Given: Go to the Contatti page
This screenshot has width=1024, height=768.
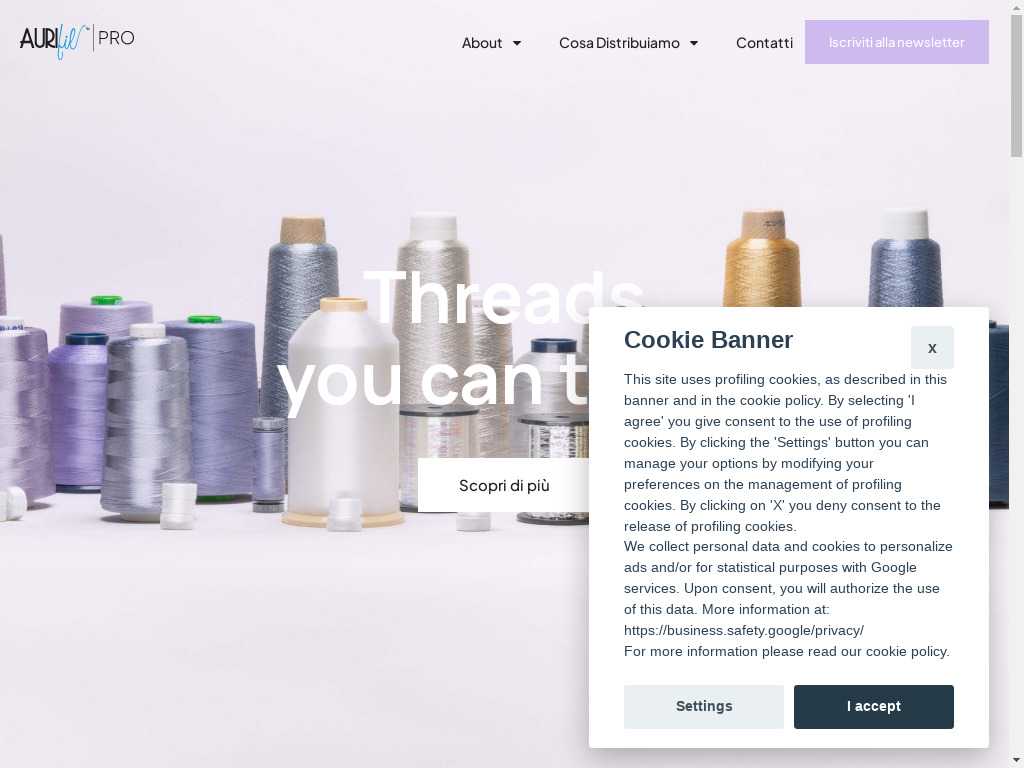Looking at the screenshot, I should [x=764, y=43].
